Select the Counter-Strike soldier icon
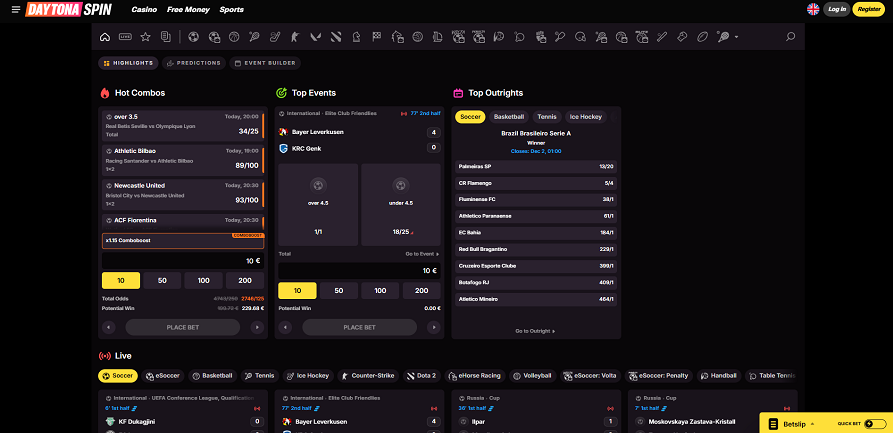Screen dimensions: 893x433 click(x=294, y=37)
